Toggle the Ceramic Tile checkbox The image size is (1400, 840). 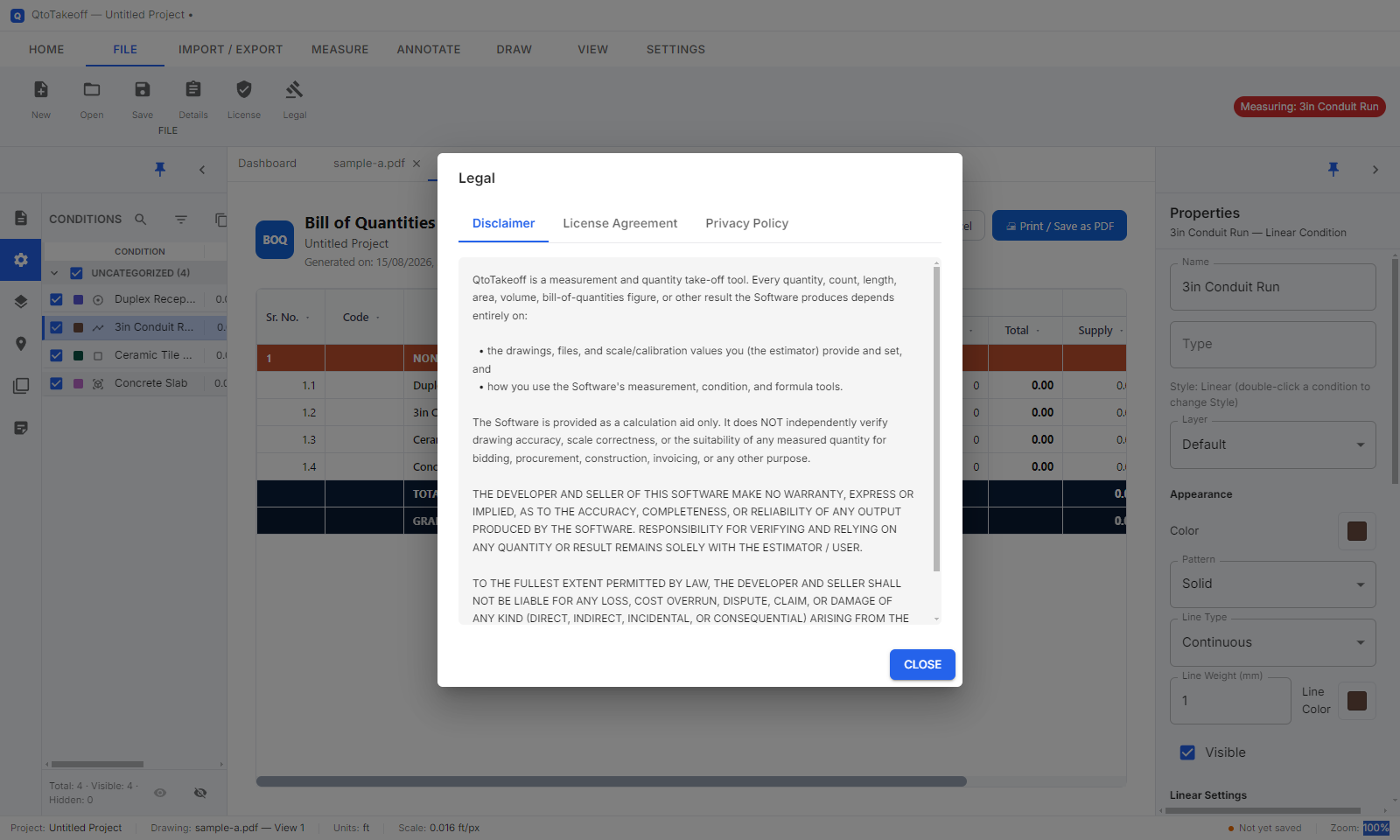(56, 355)
